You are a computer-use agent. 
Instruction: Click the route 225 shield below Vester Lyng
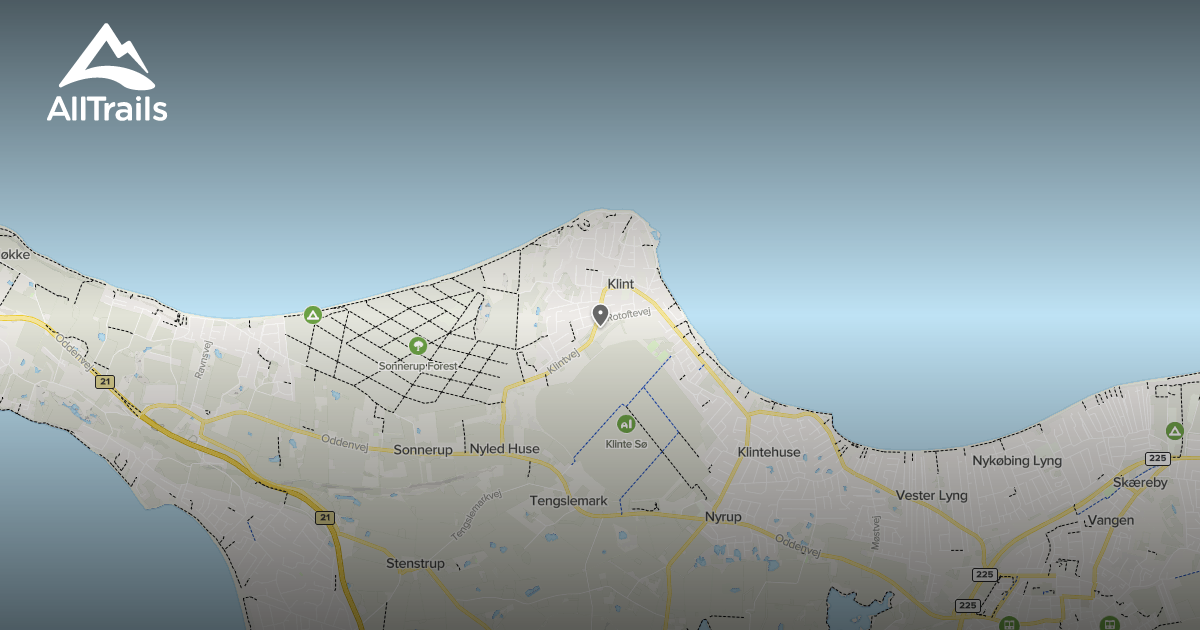tap(984, 573)
